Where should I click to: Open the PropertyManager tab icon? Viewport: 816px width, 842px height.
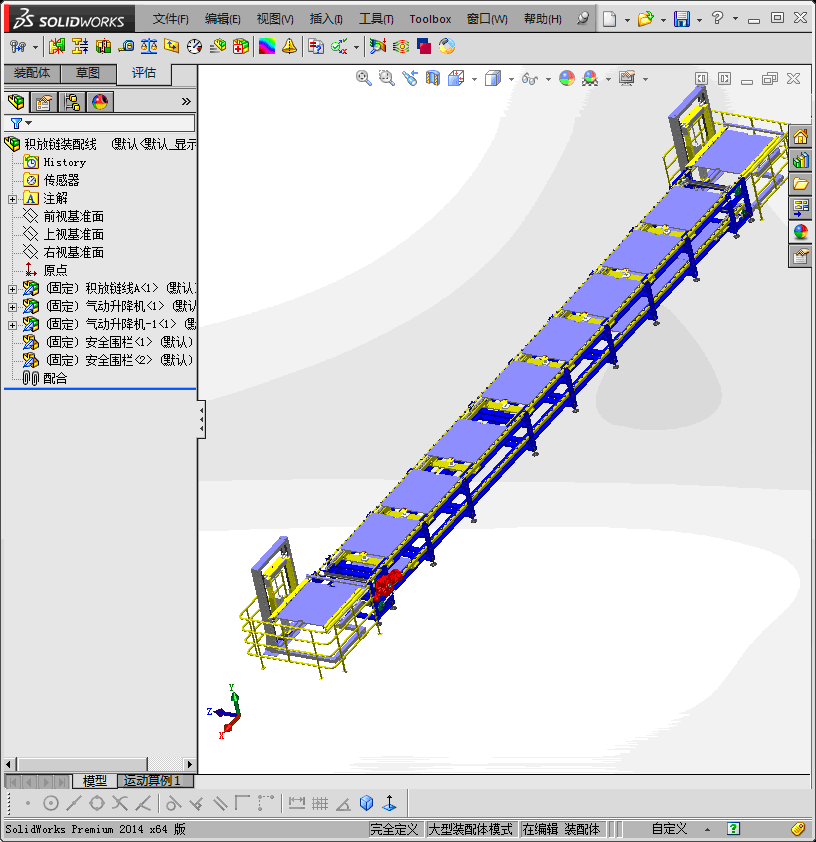click(43, 101)
